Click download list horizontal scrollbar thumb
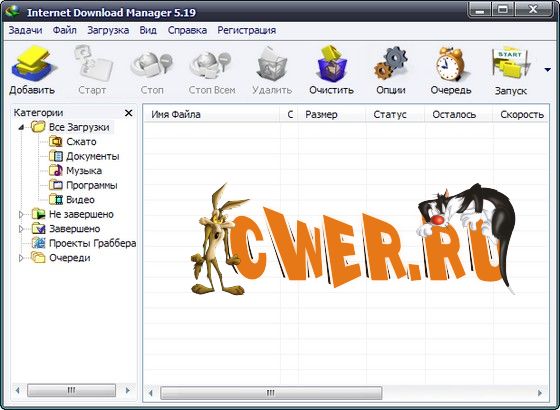The height and width of the screenshot is (410, 560). point(271,393)
